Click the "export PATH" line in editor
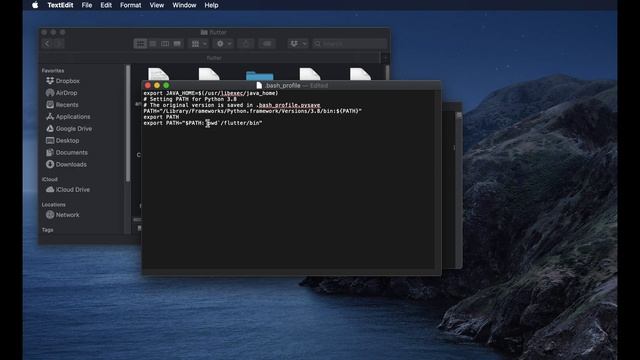Screen dimensions: 640x360 (x=161, y=117)
